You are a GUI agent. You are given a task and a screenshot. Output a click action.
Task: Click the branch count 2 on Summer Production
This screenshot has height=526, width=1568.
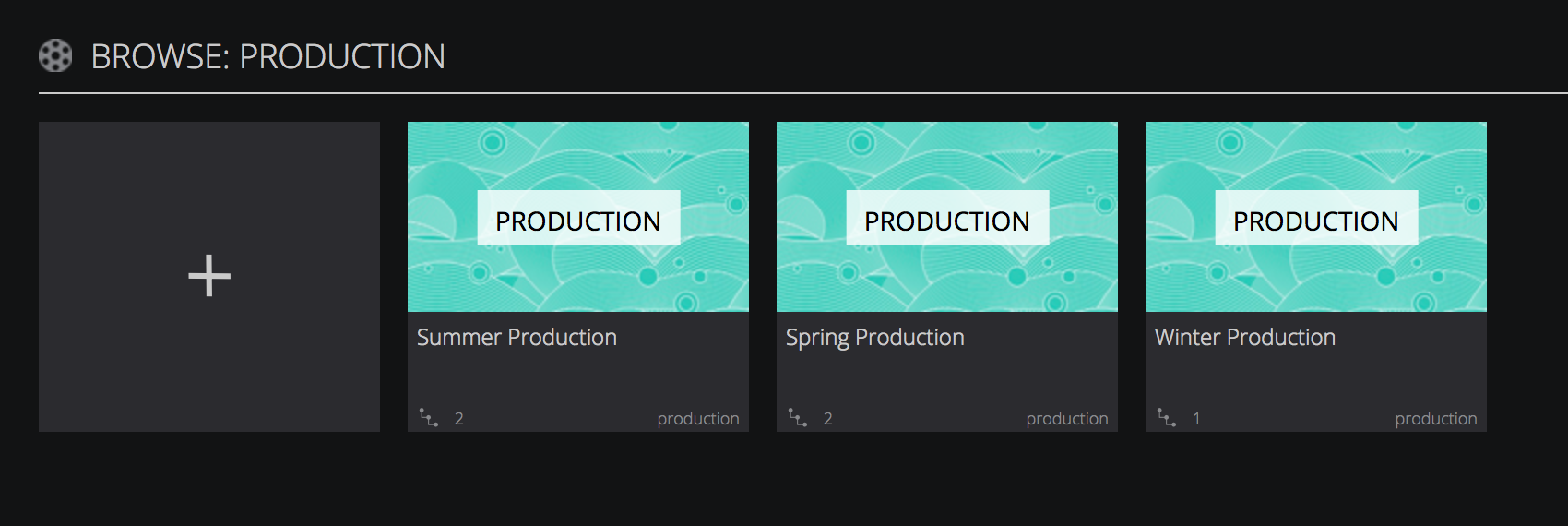click(458, 419)
